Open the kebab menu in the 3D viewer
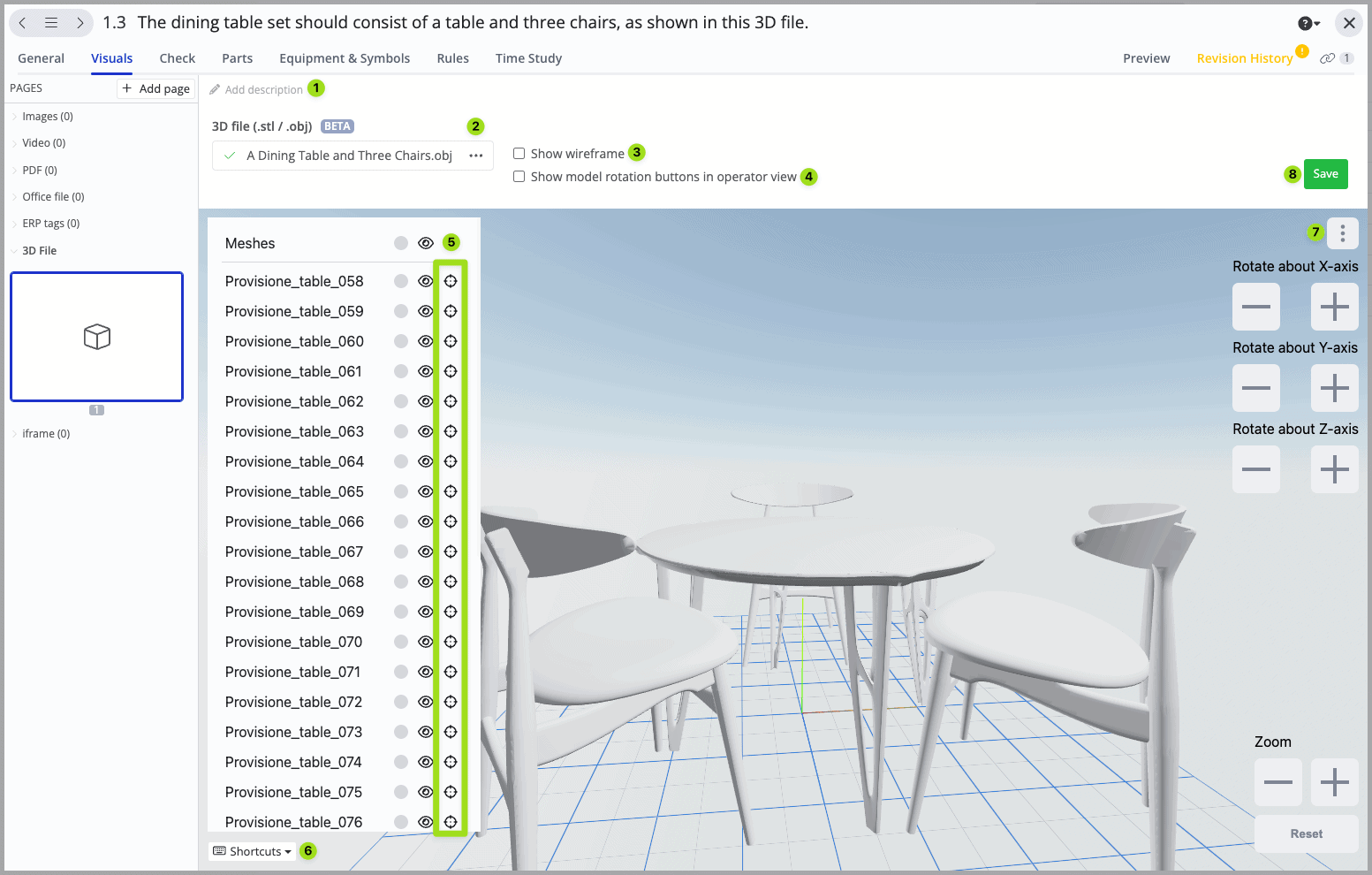 pyautogui.click(x=1342, y=232)
